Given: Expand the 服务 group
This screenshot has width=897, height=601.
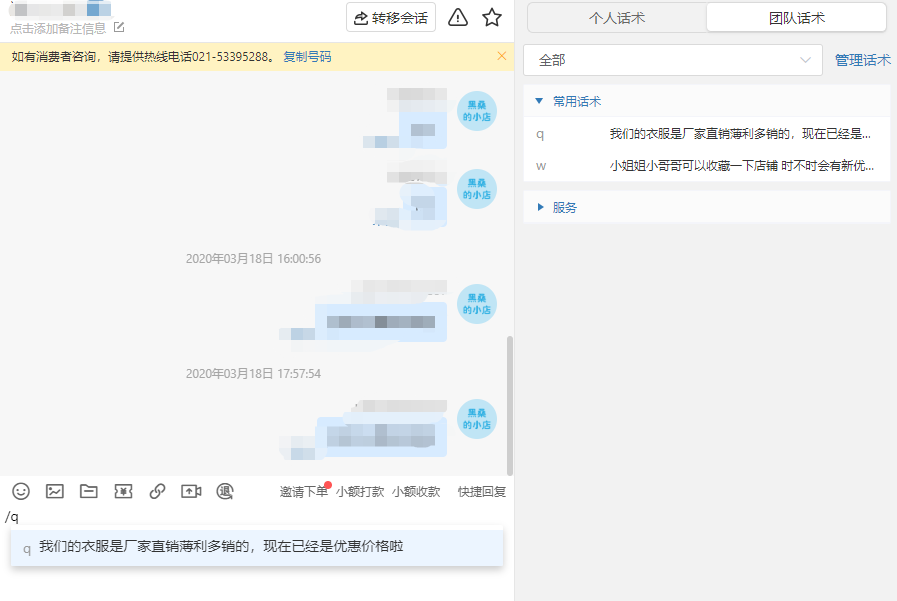Looking at the screenshot, I should 540,207.
